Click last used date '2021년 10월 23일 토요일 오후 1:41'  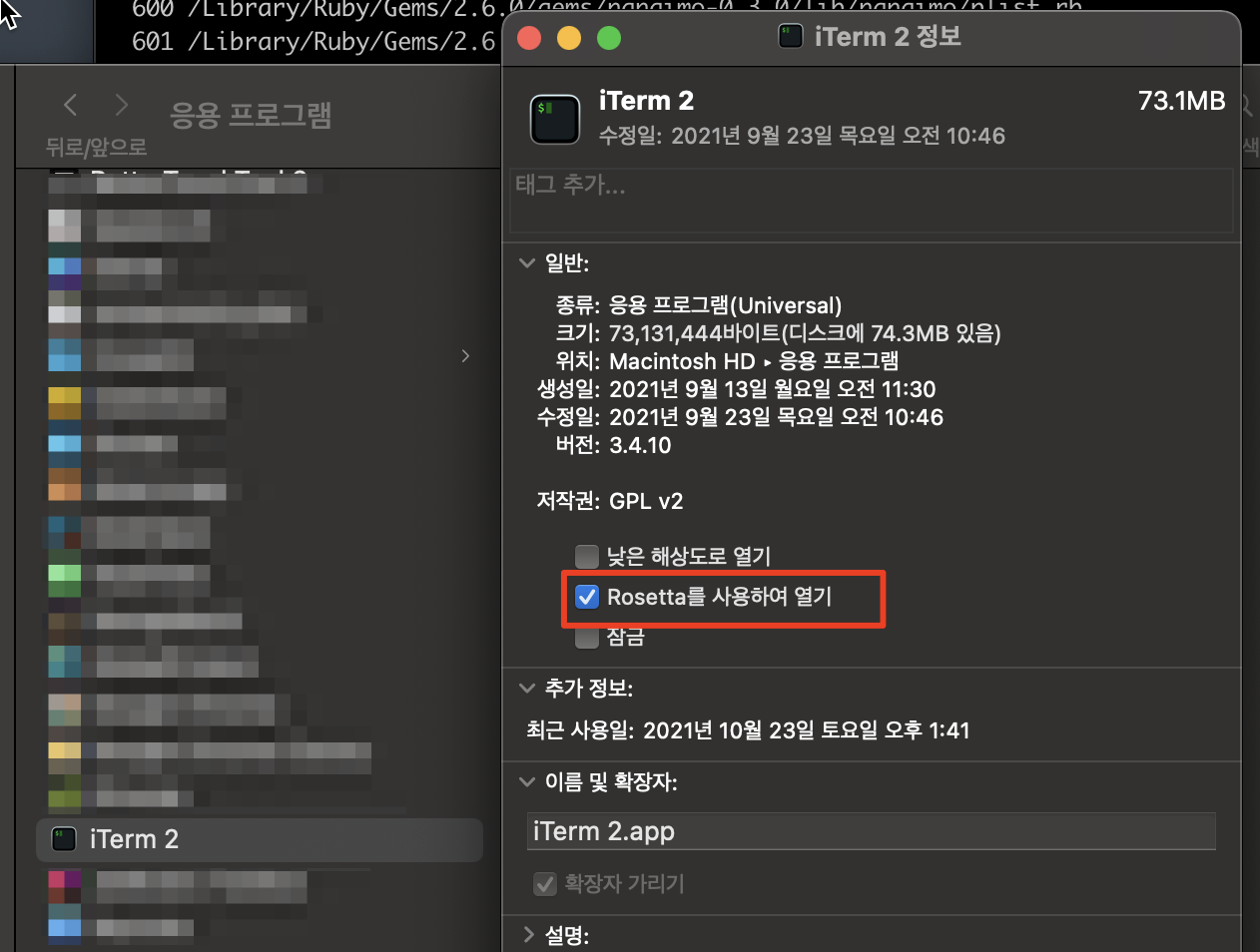pyautogui.click(x=807, y=730)
